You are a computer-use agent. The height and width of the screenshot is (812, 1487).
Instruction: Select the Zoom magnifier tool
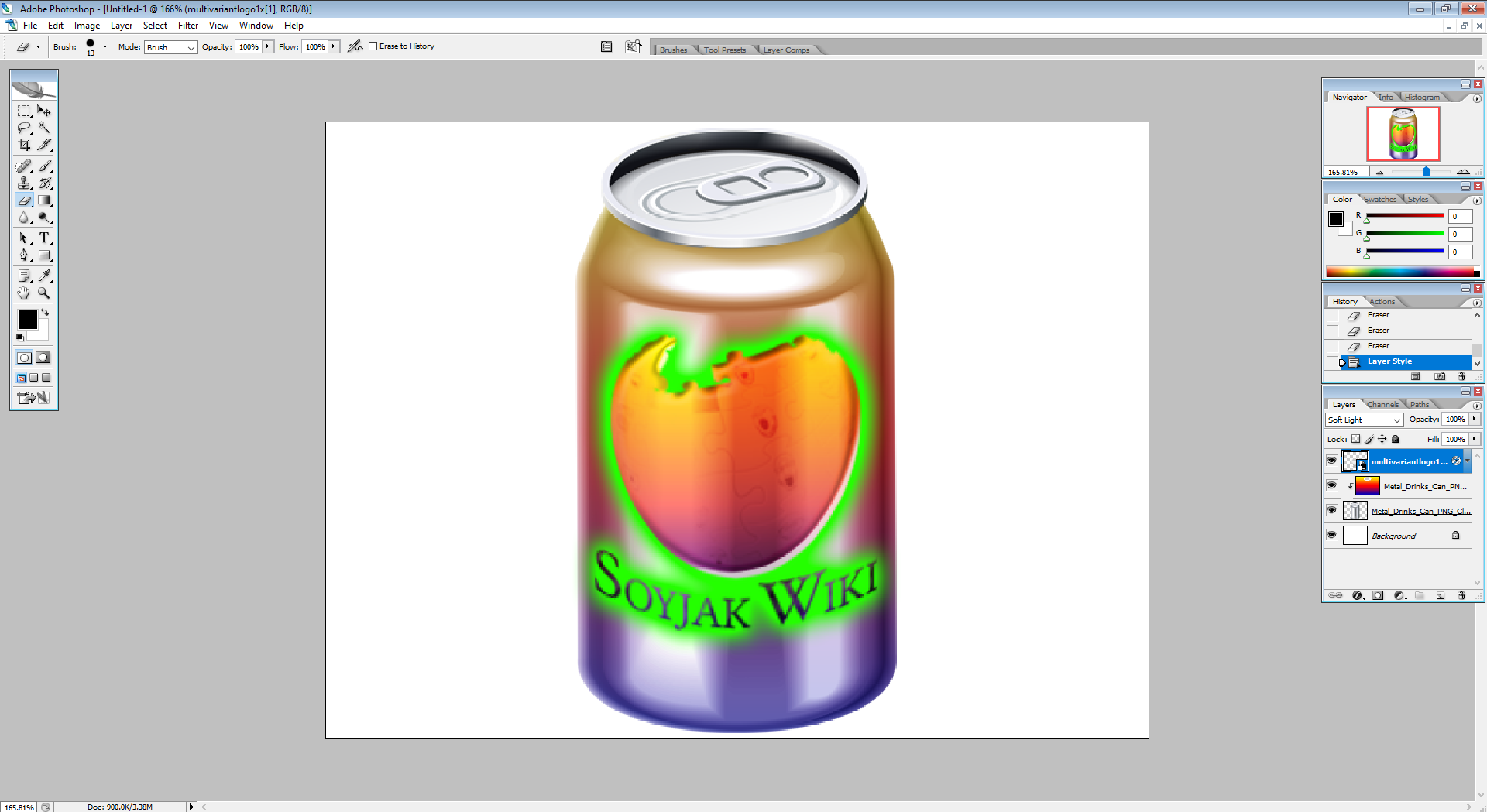pyautogui.click(x=44, y=293)
